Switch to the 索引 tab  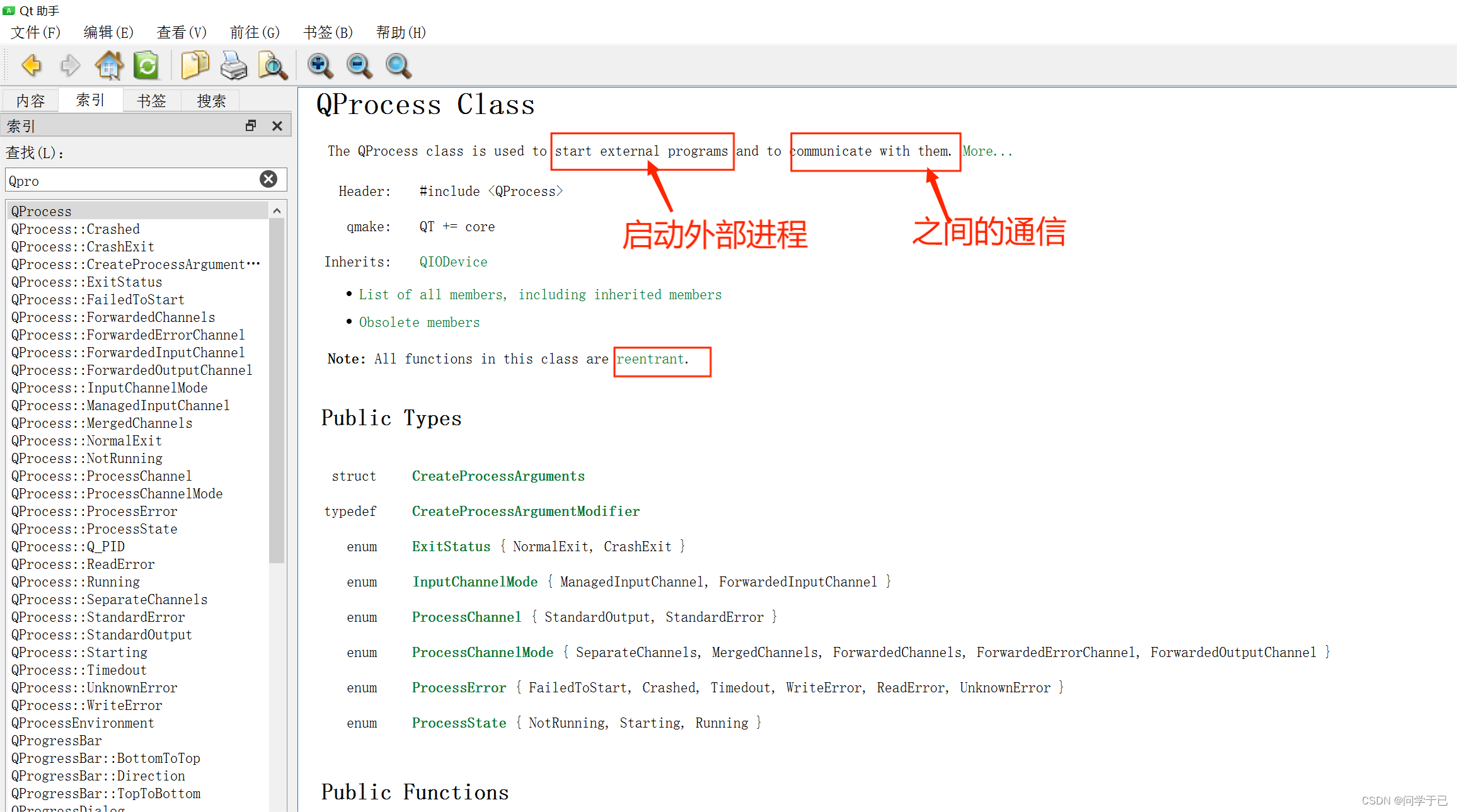point(90,100)
